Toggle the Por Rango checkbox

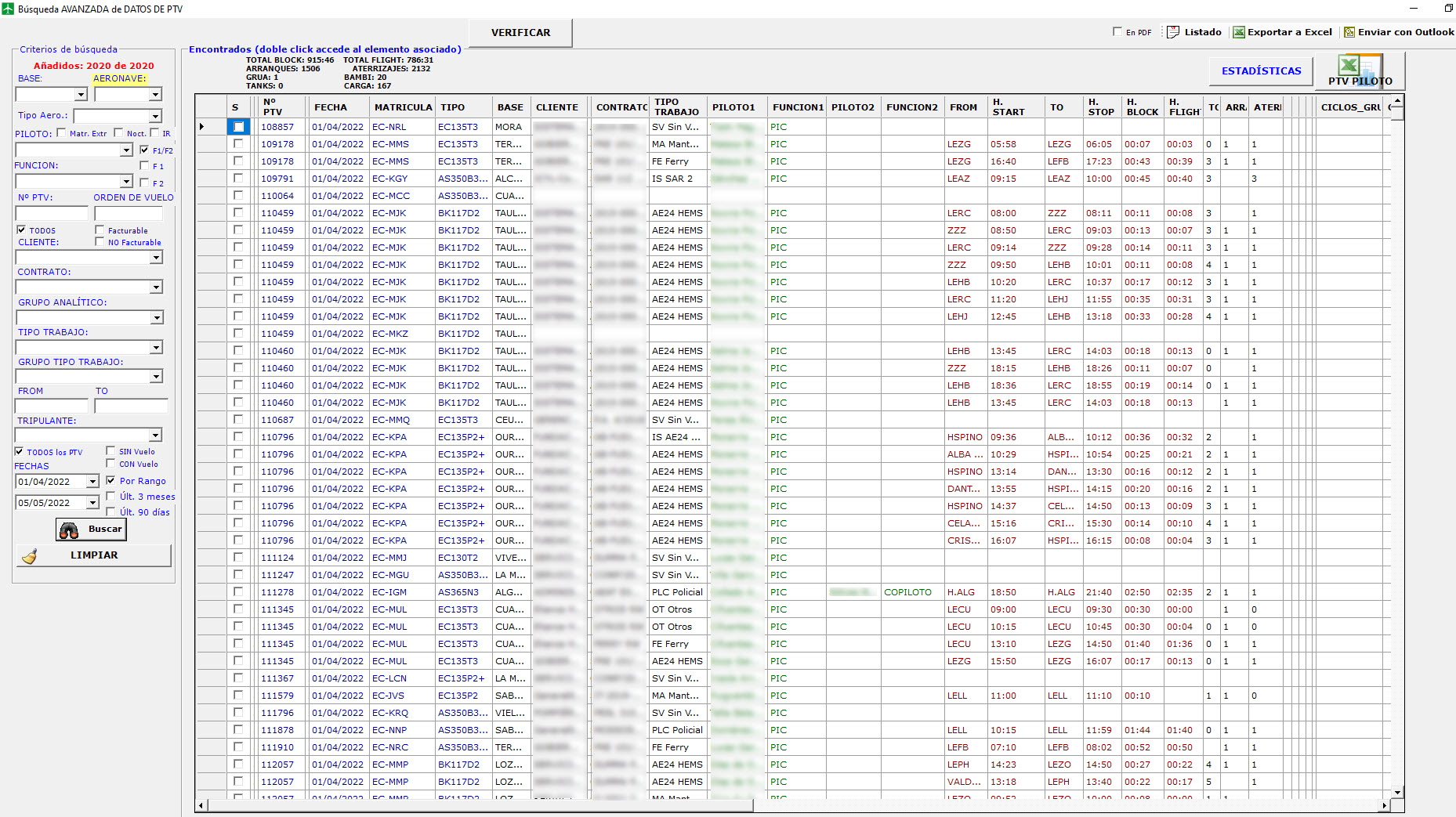[x=110, y=480]
